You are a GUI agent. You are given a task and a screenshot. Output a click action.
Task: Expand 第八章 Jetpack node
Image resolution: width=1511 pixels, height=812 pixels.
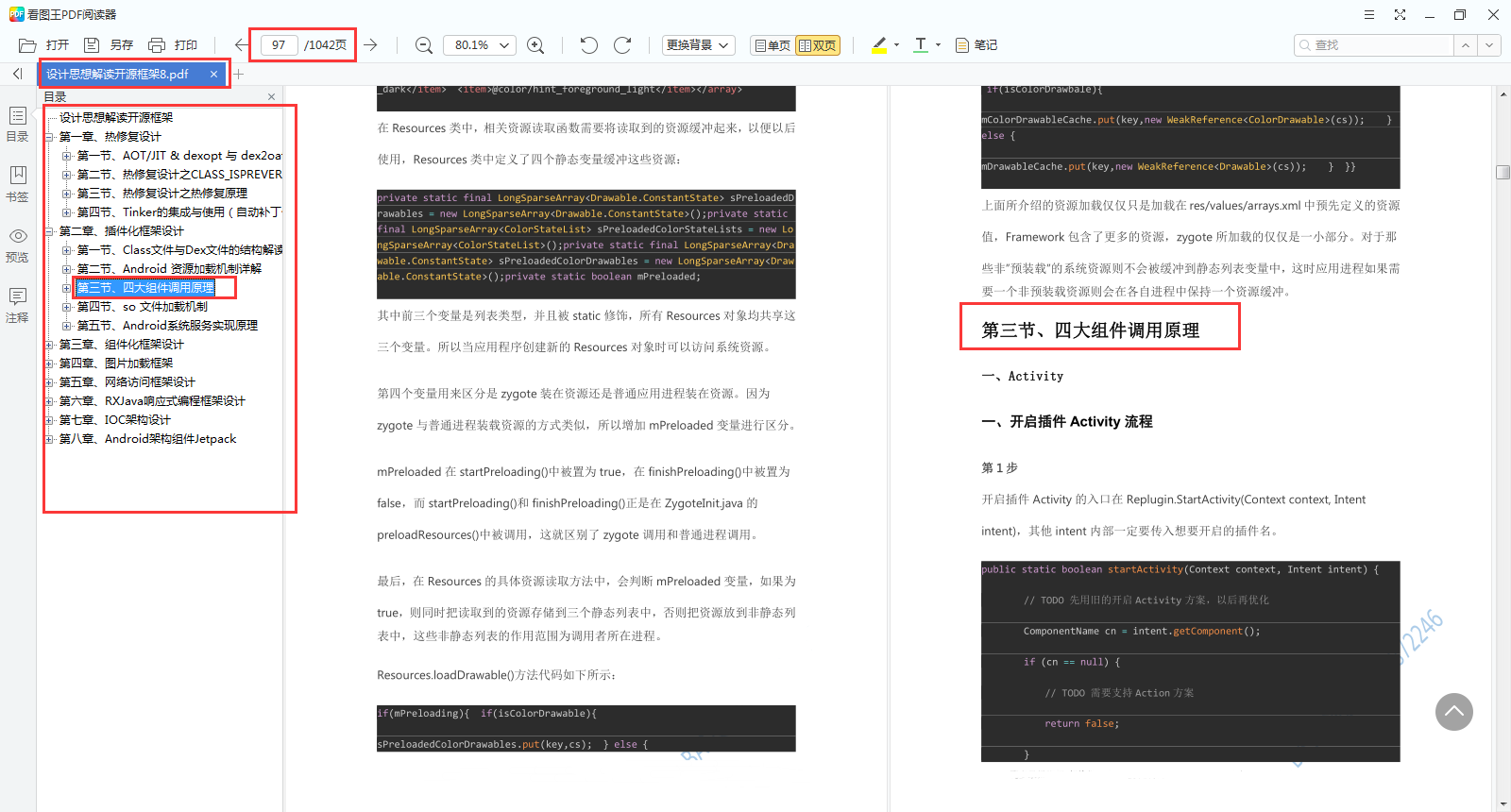[49, 439]
